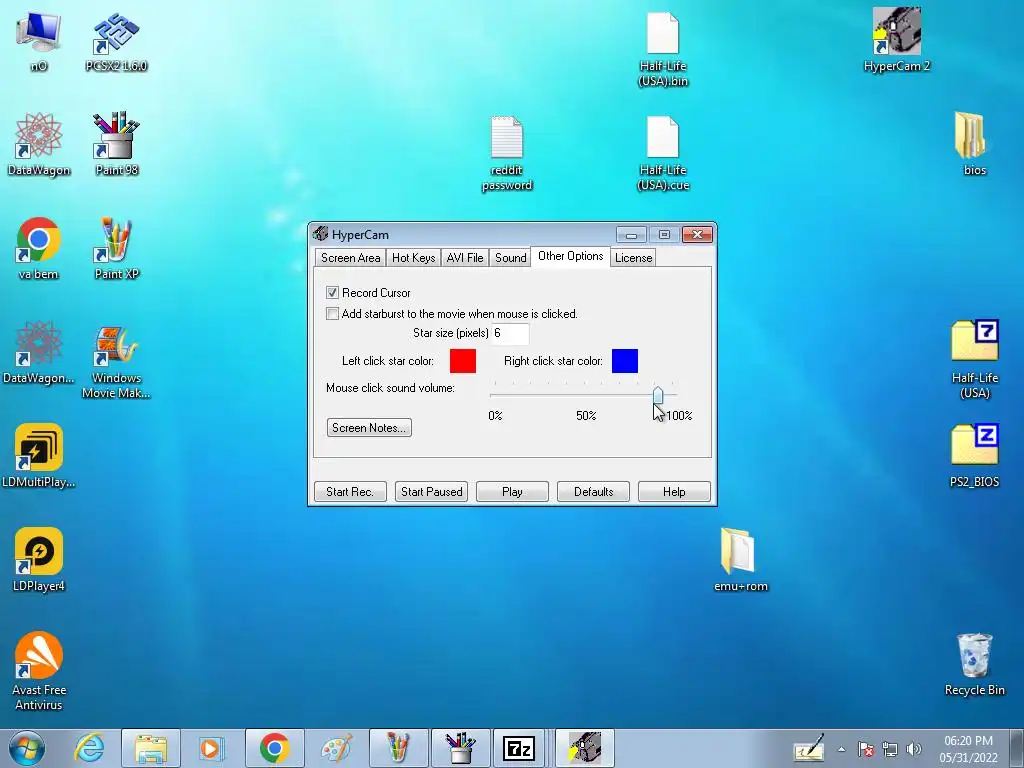
Task: Open the Action Center flag tray icon
Action: click(866, 749)
